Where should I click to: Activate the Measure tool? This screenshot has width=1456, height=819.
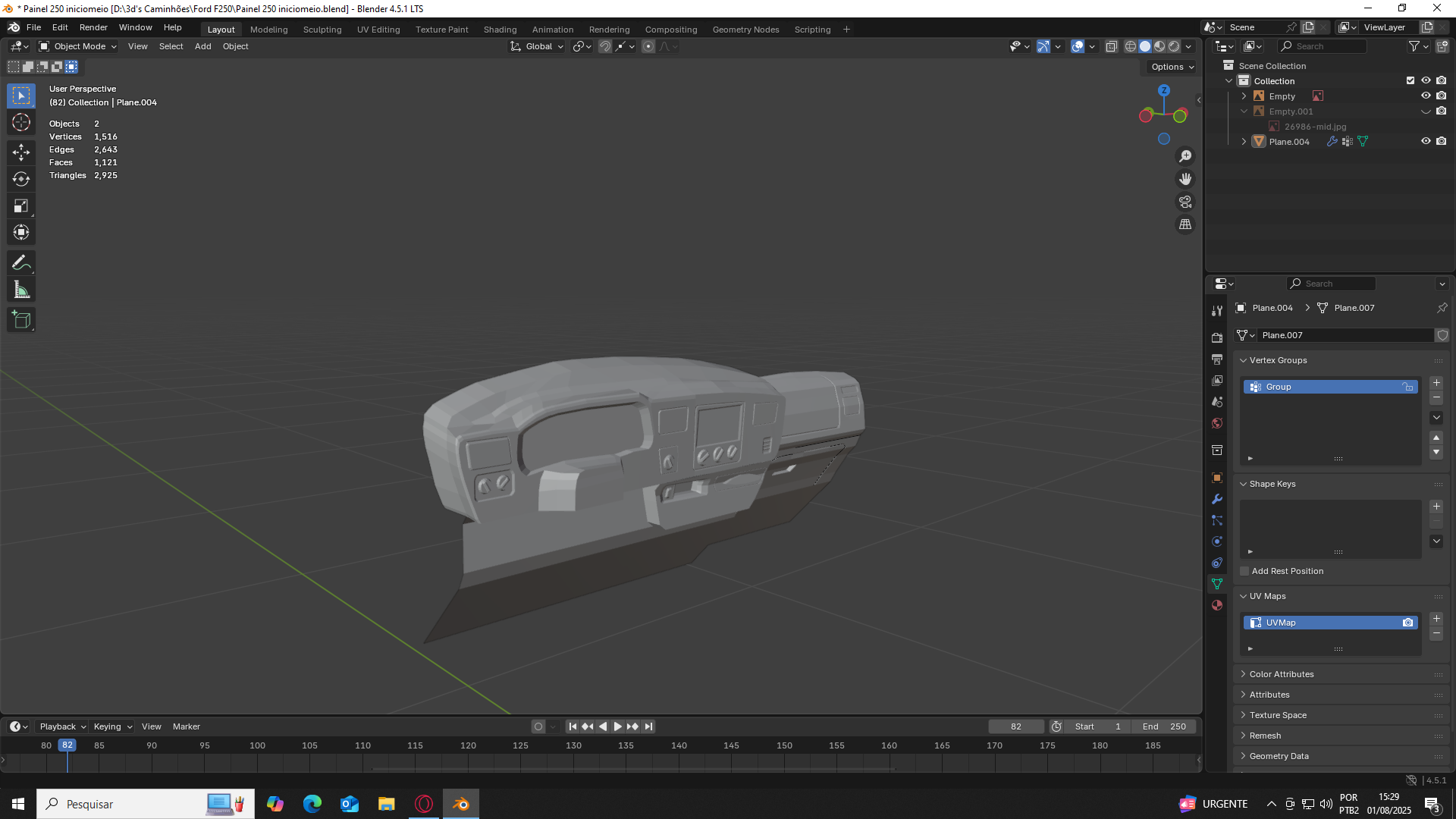pos(21,290)
